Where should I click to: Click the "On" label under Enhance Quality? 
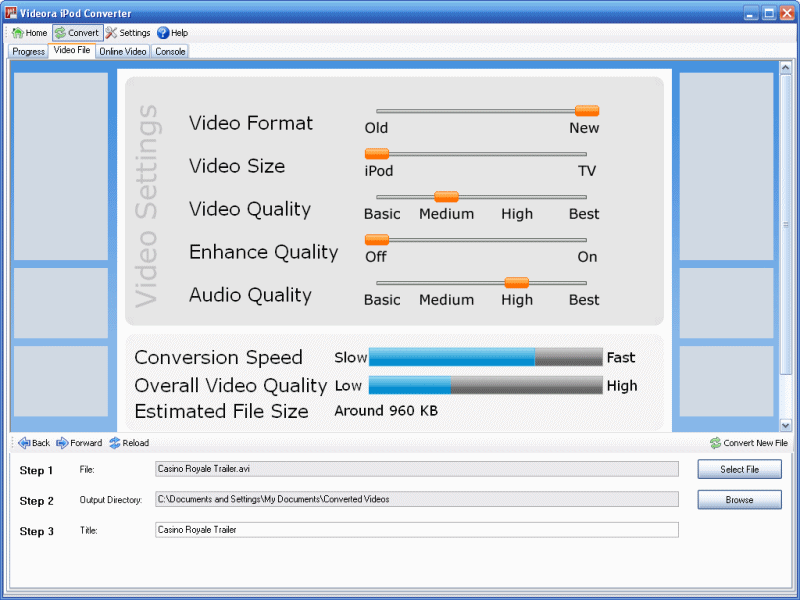587,257
